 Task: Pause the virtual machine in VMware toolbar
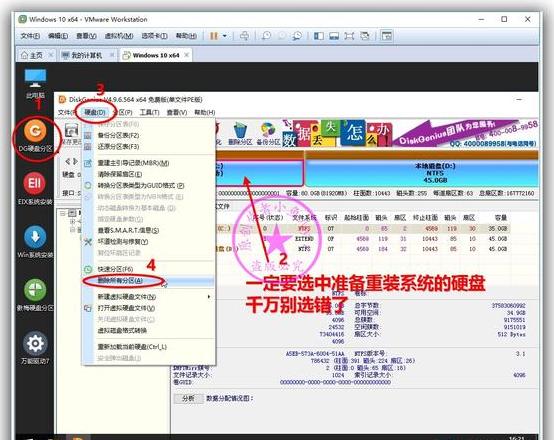click(214, 36)
